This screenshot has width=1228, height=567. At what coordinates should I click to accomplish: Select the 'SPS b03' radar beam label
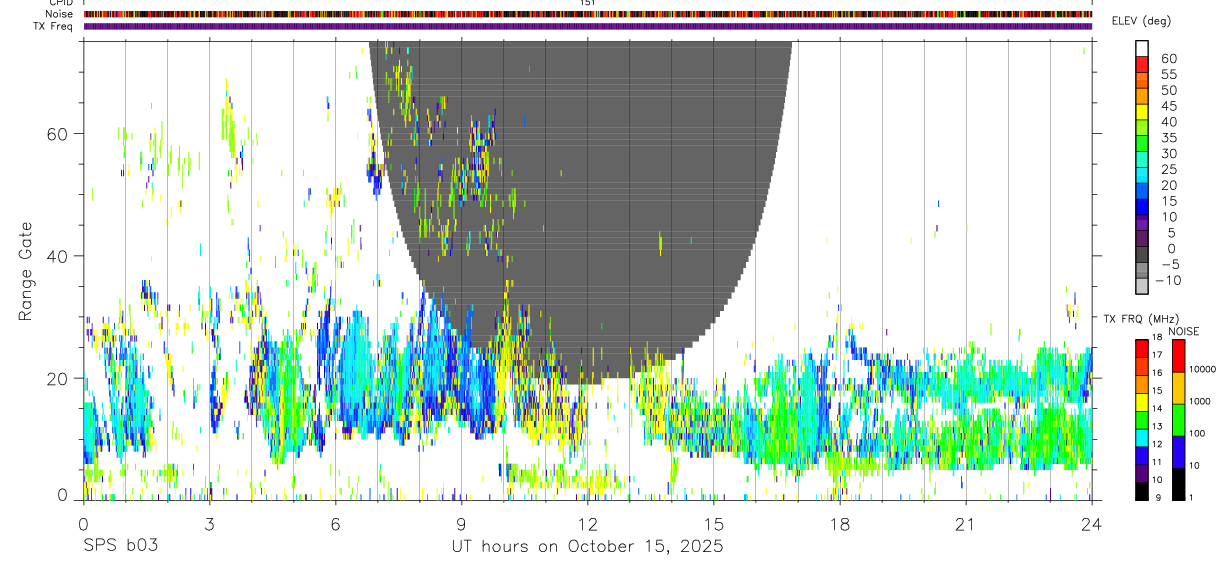click(120, 546)
